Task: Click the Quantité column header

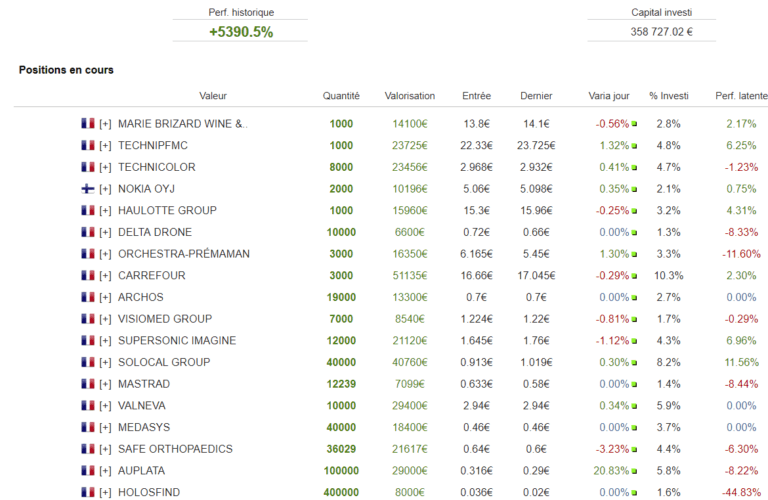Action: pos(341,96)
